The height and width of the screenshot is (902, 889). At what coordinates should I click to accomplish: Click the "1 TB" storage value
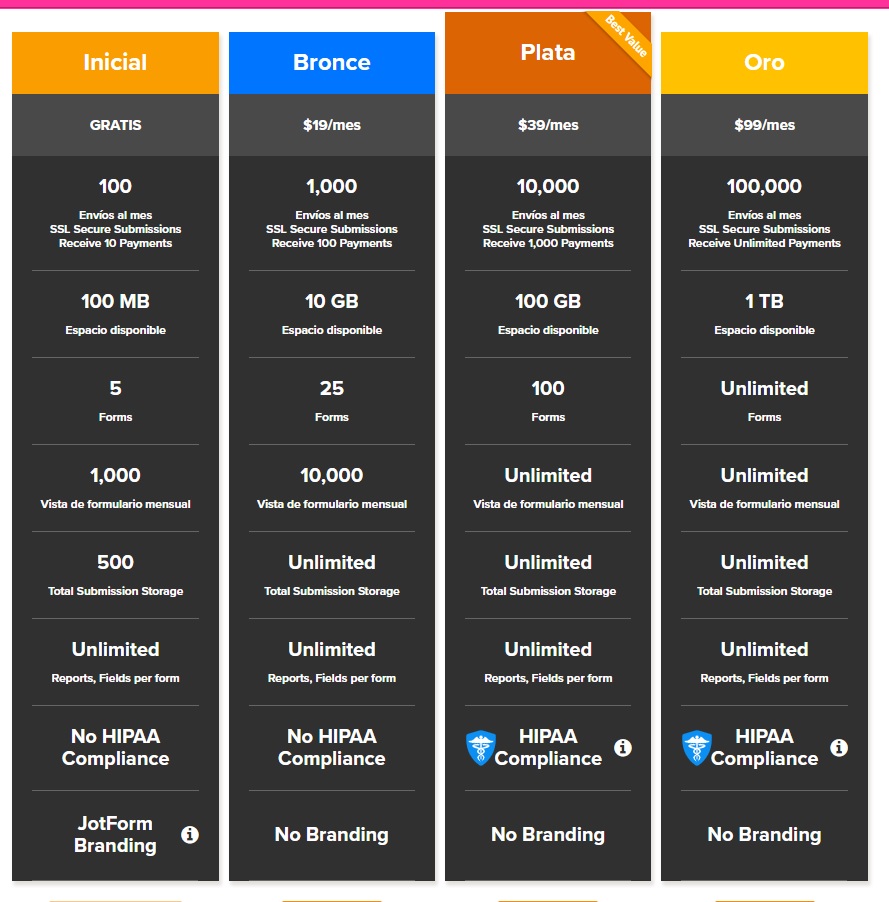pos(764,301)
